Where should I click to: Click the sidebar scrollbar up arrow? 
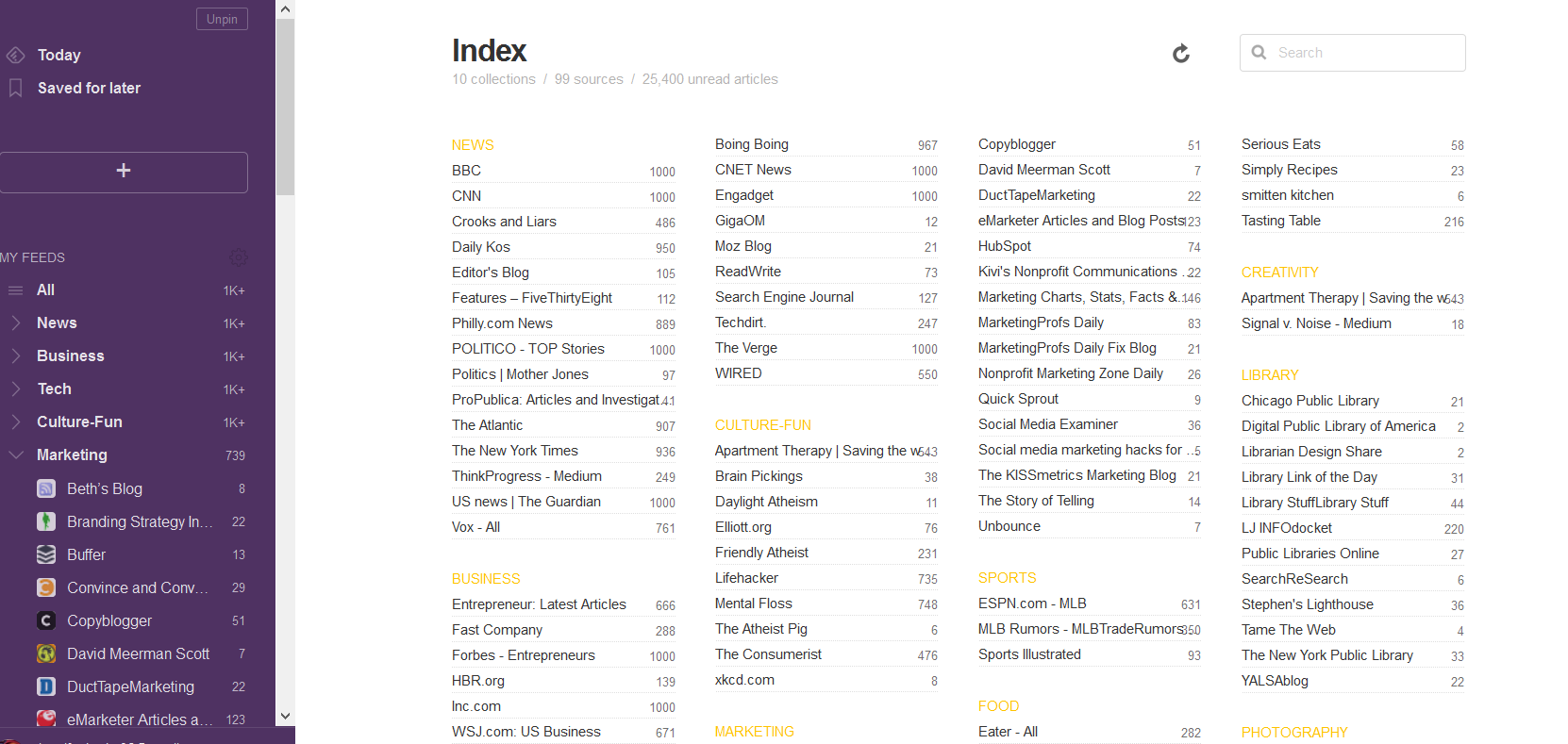(285, 9)
